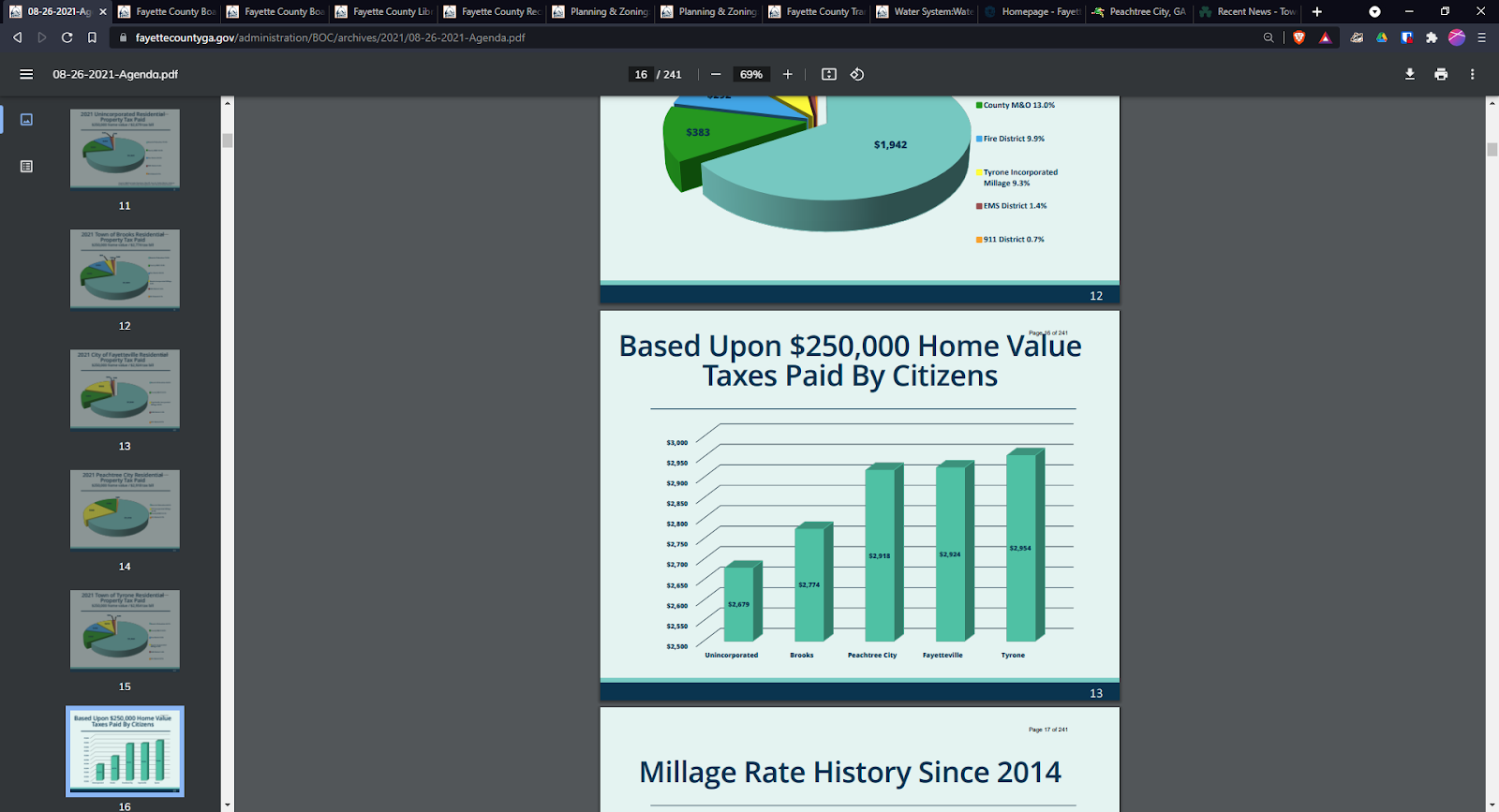Click the "EMS District 1.4%" legend text
The image size is (1499, 812).
(x=1015, y=206)
